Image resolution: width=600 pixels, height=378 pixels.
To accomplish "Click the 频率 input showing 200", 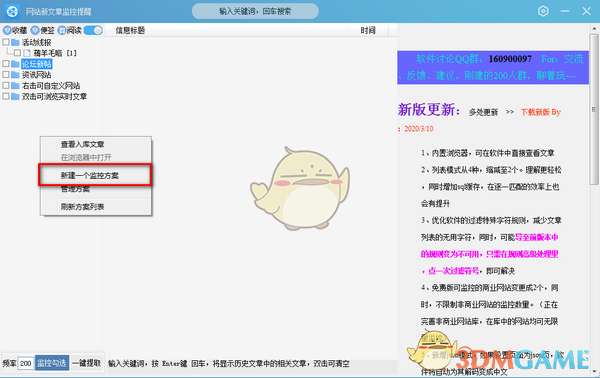I will (26, 363).
